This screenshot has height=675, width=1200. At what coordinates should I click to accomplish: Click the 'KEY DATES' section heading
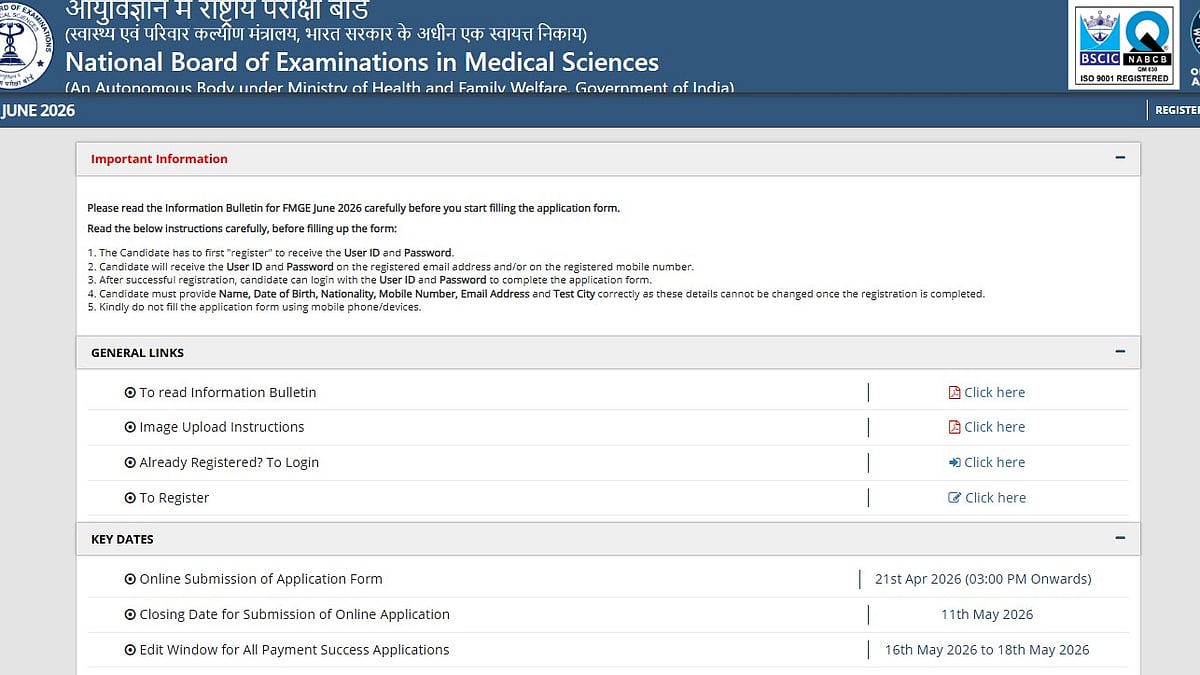(x=122, y=539)
